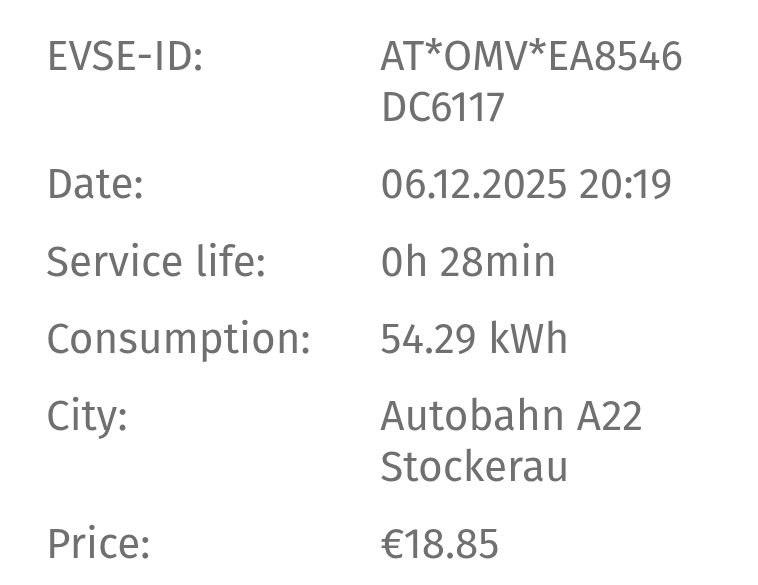Click the Service life label
758x585 pixels.
(x=155, y=262)
